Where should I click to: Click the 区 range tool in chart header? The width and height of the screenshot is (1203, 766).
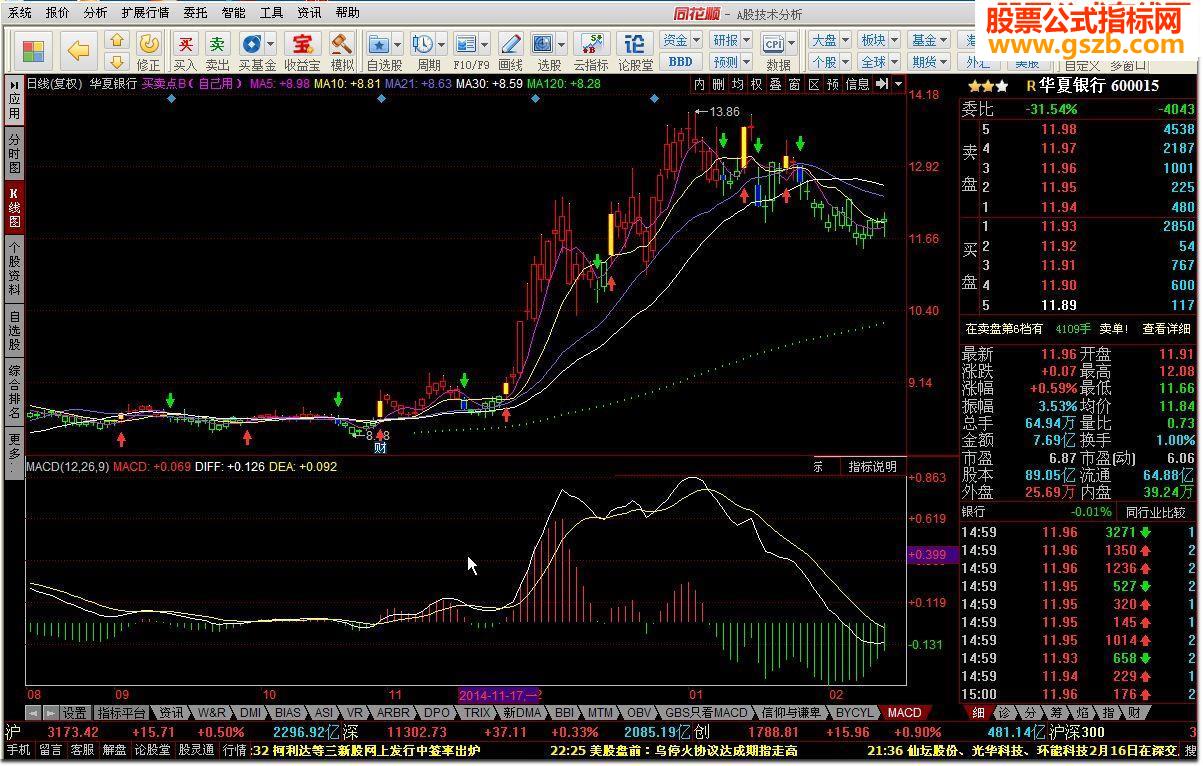coord(814,84)
